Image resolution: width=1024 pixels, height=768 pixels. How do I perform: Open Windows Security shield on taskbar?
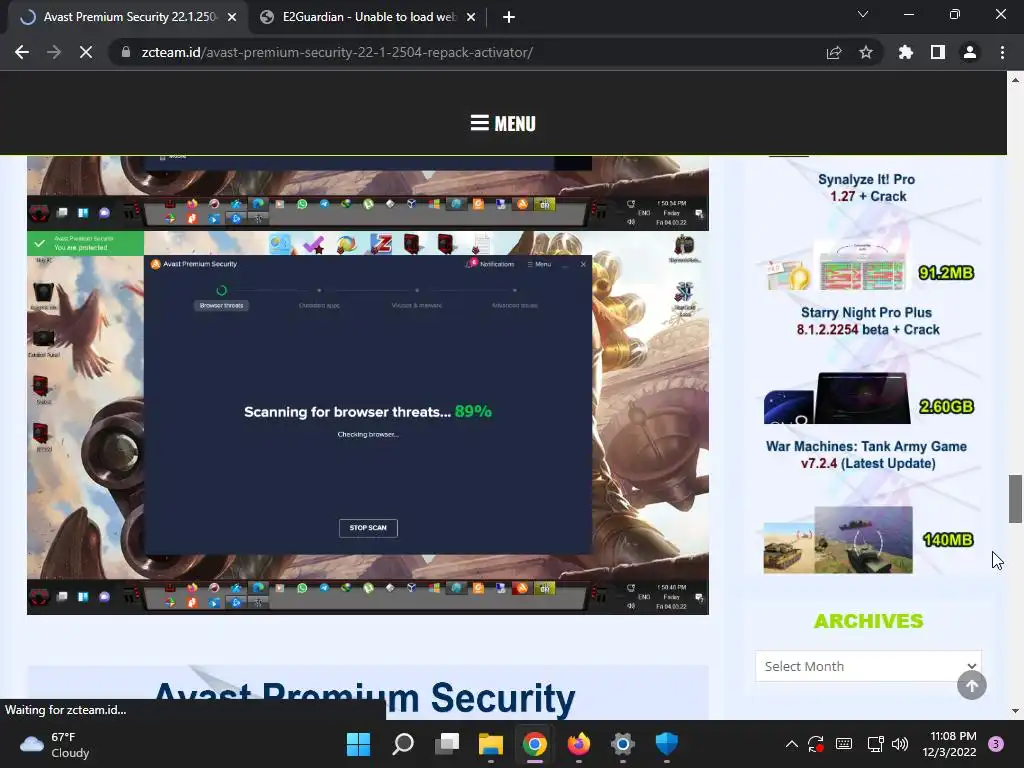[667, 744]
